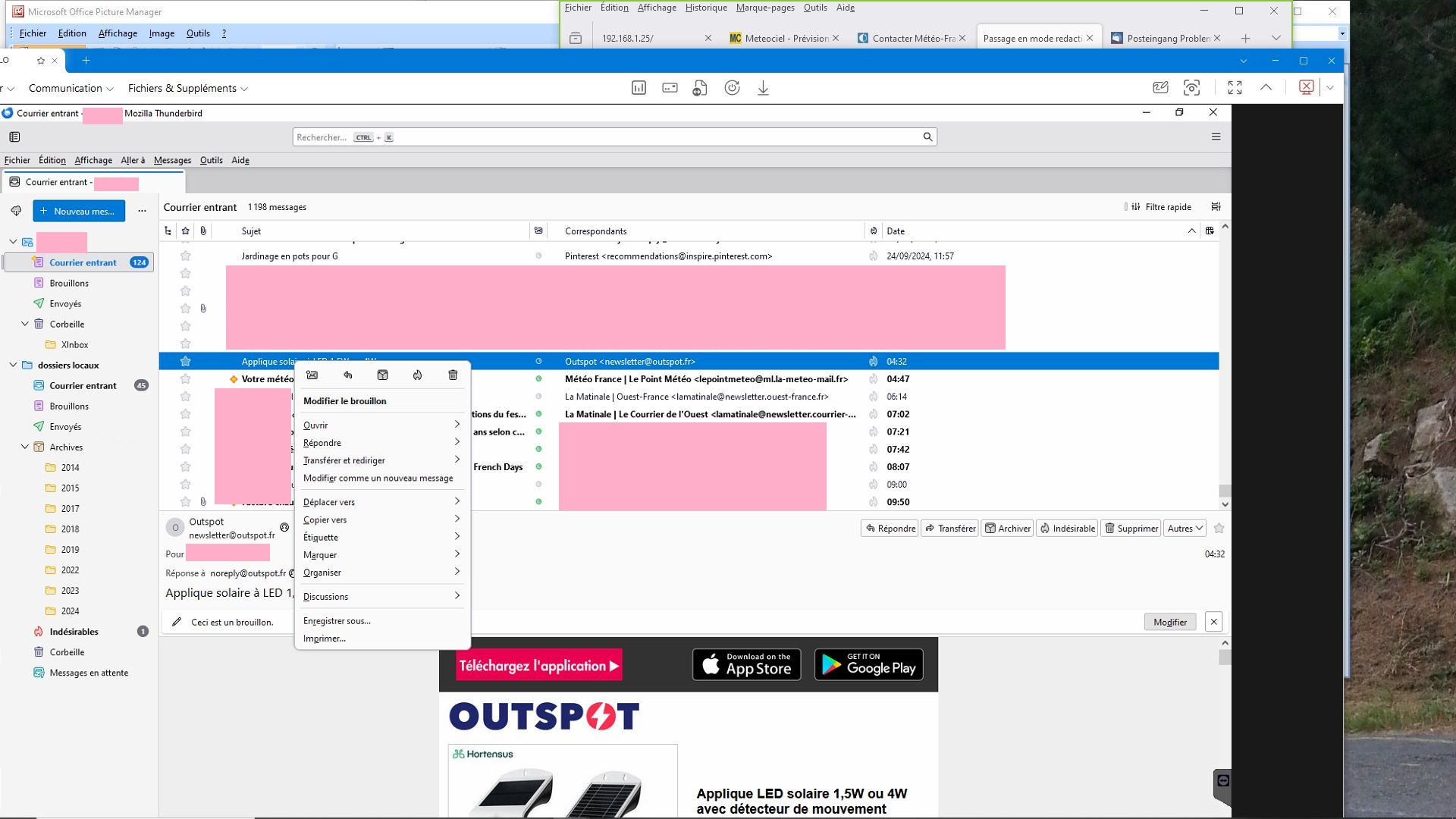This screenshot has width=1456, height=819.
Task: Click the Nouveau mes... button
Action: pyautogui.click(x=79, y=211)
